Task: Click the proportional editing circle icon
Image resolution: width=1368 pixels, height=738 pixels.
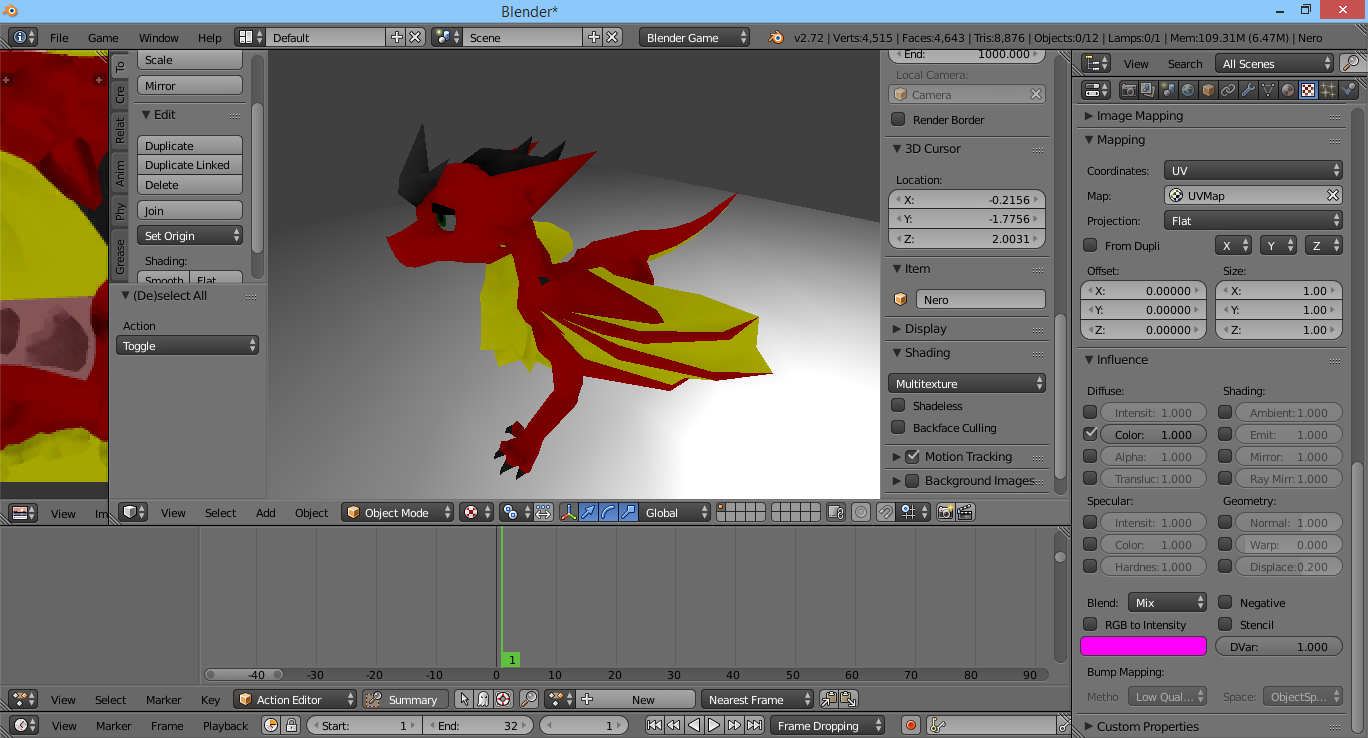Action: pos(861,512)
